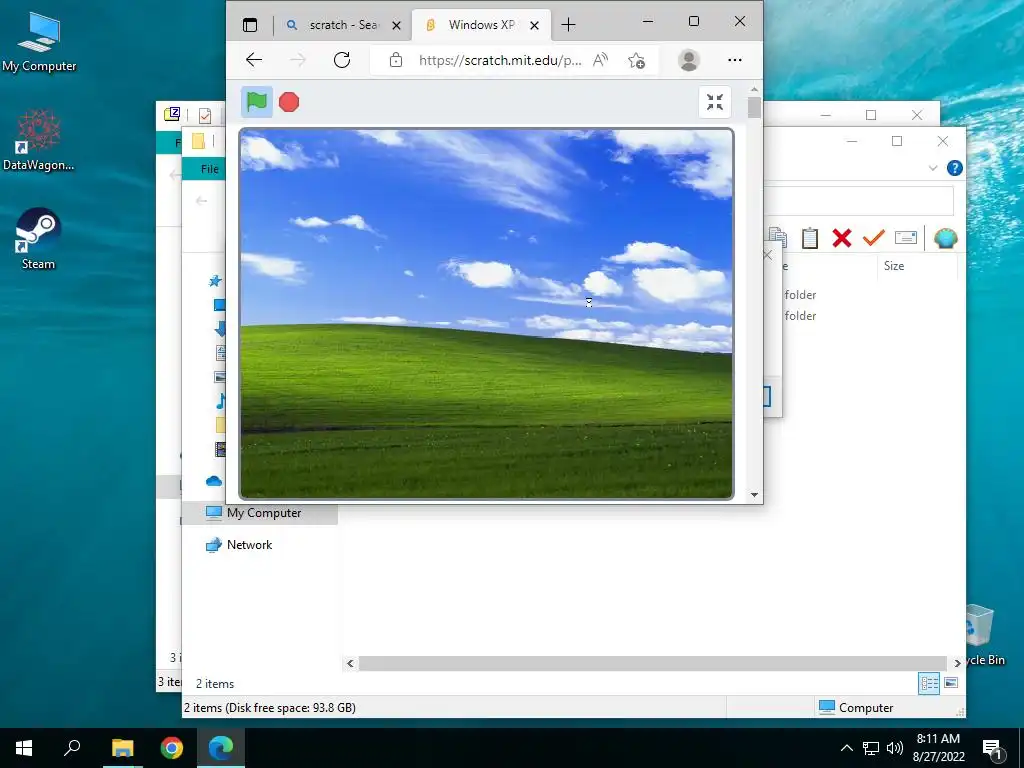Click the horizontal scrollbar right arrow
This screenshot has width=1024, height=768.
957,664
